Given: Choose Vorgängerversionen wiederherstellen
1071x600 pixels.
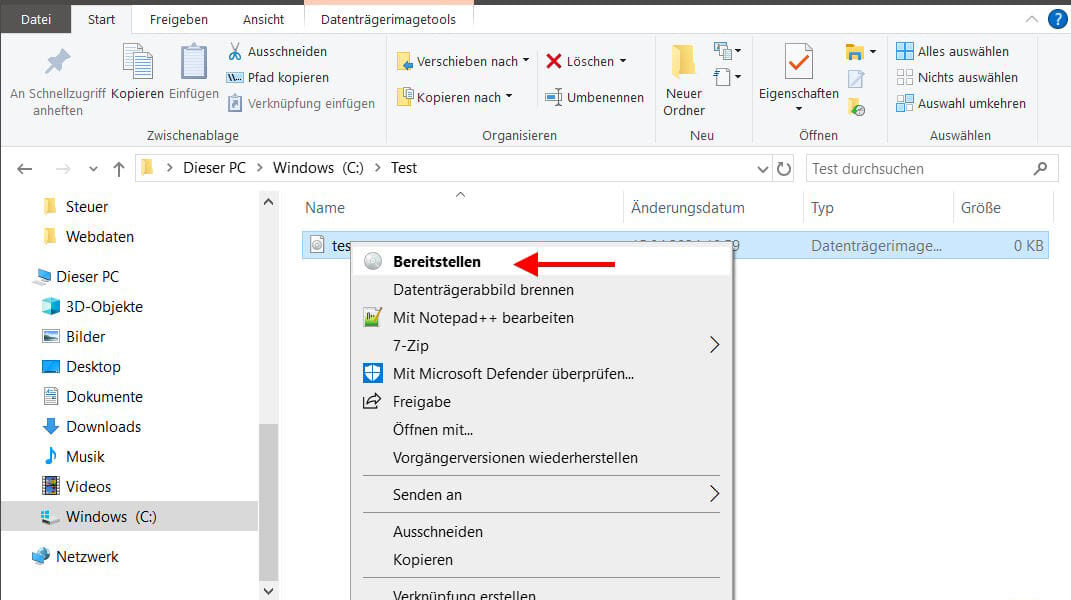Looking at the screenshot, I should pos(541,458).
